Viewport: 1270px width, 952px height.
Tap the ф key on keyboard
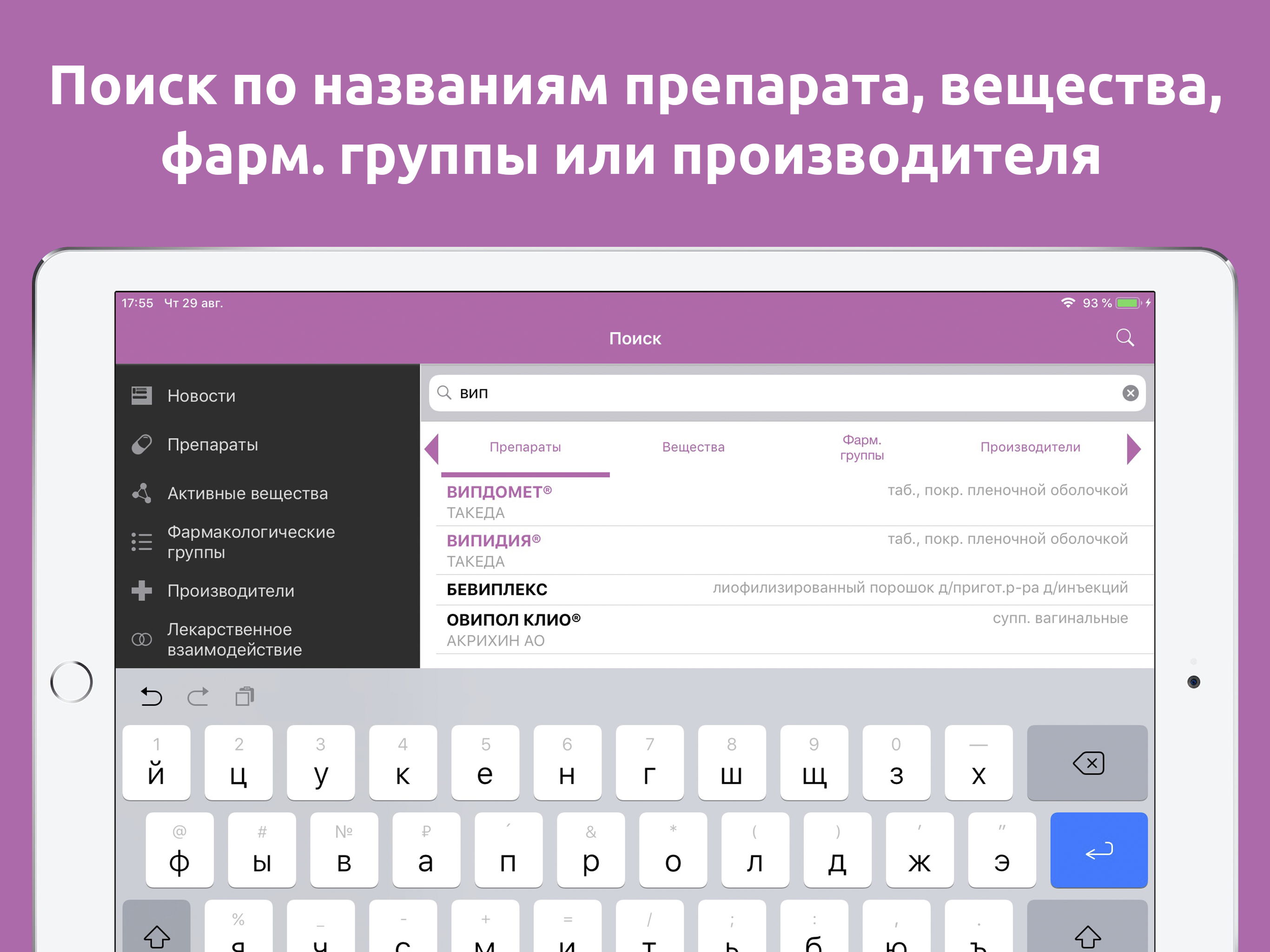180,850
